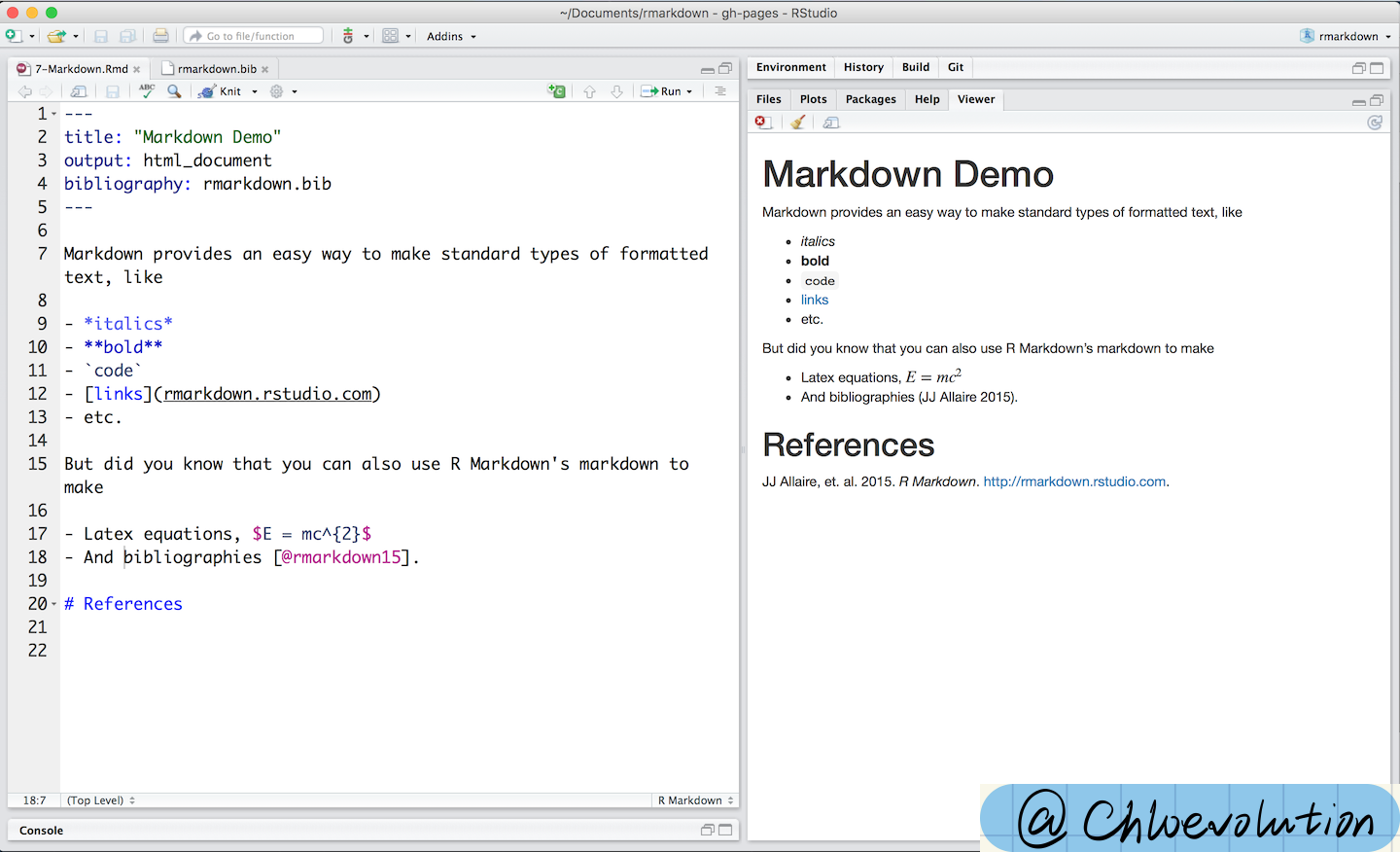Screen dimensions: 1400x852
Task: Click the New File icon
Action: coord(14,36)
